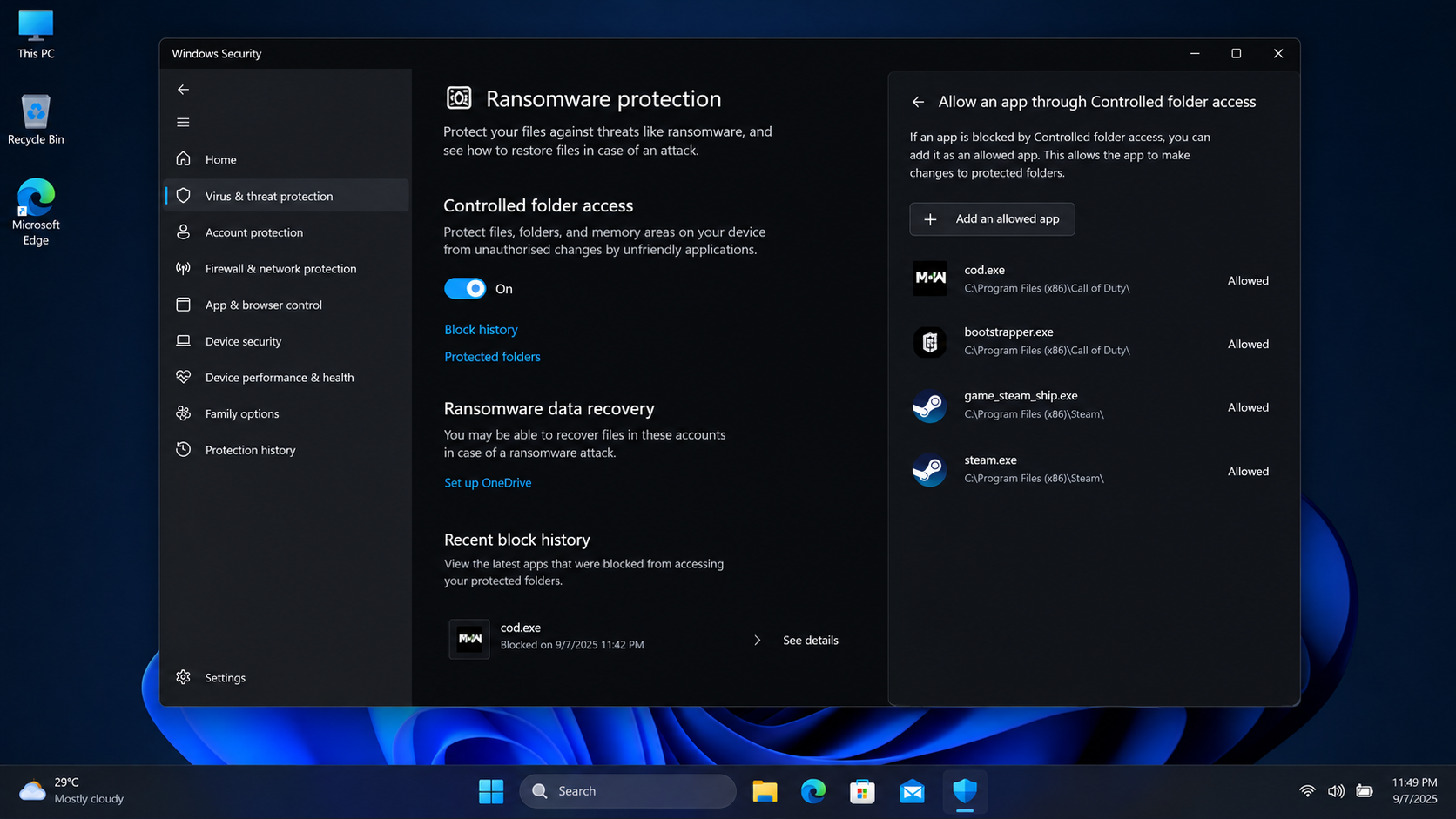This screenshot has height=819, width=1456.
Task: Click the Device performance & health heart icon
Action: coord(183,377)
